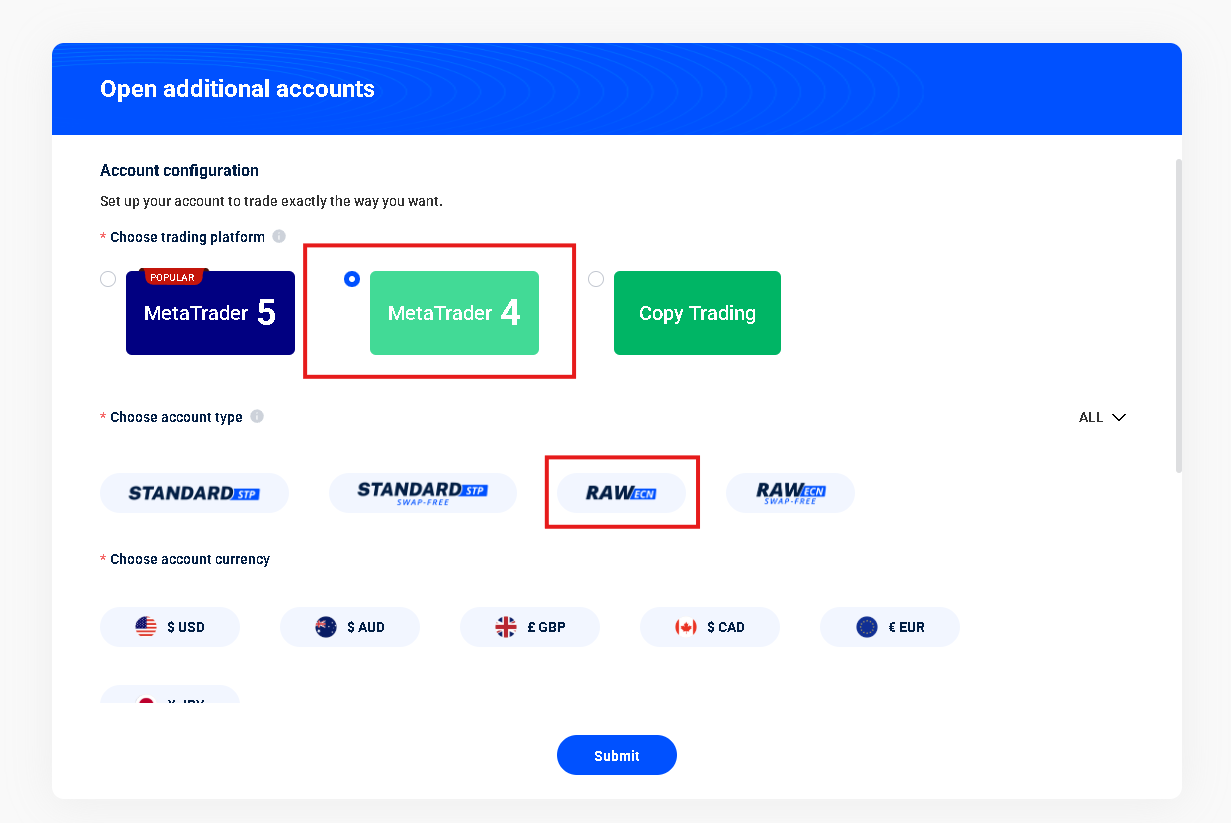1231x823 pixels.
Task: Click the EU flag icon for EUR
Action: click(x=867, y=627)
